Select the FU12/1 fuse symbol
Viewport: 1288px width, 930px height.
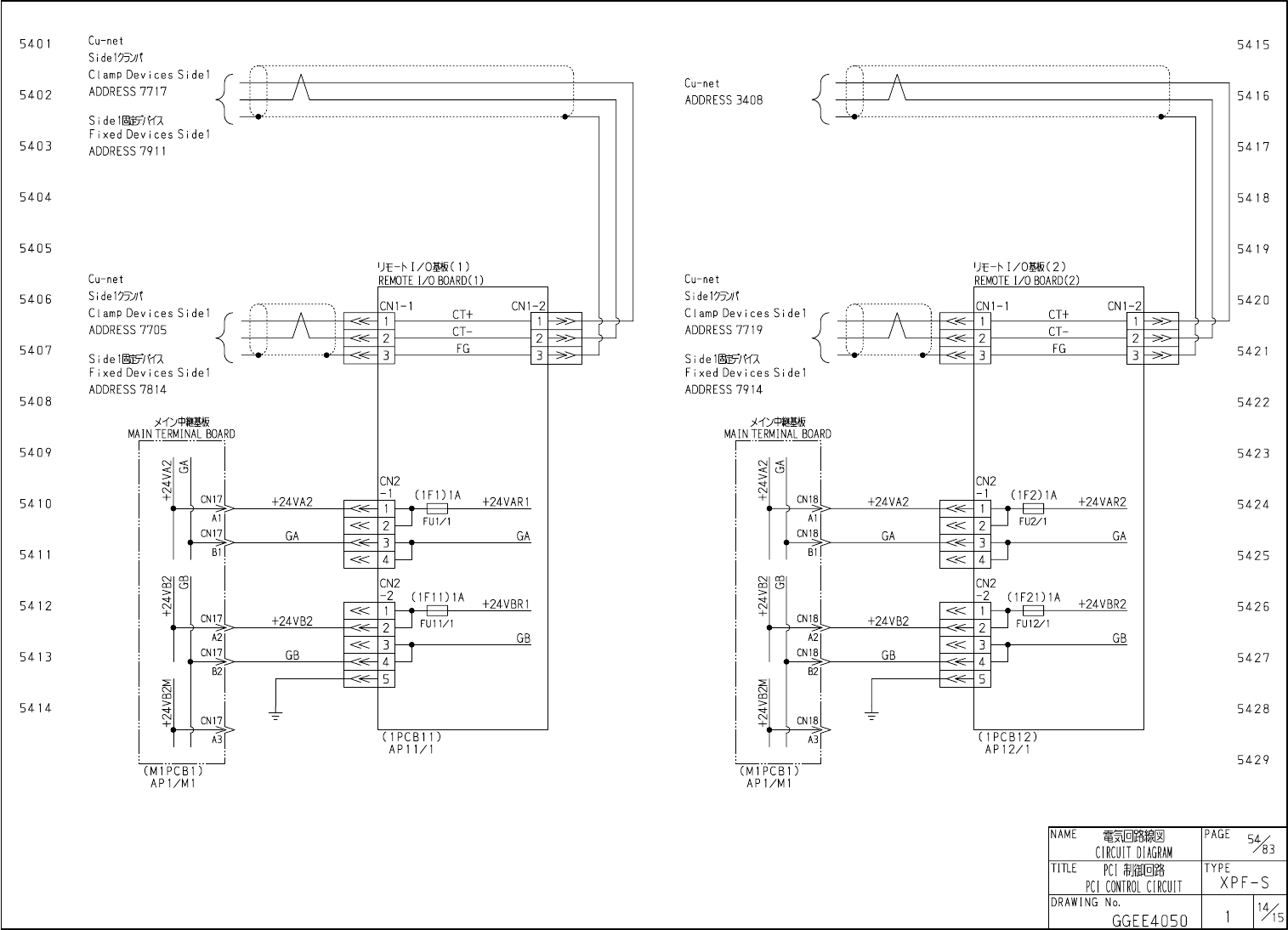[x=1033, y=610]
